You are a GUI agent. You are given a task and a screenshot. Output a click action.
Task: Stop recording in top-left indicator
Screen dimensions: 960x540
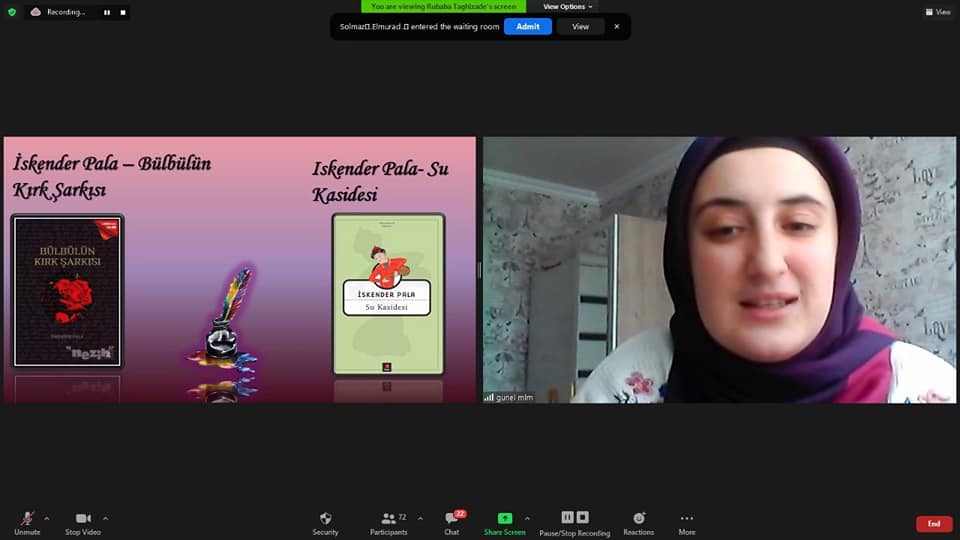pos(123,12)
